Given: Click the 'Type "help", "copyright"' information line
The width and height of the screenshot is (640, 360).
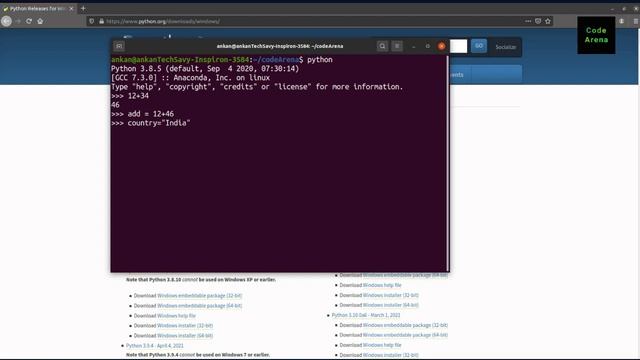Looking at the screenshot, I should coord(257,87).
